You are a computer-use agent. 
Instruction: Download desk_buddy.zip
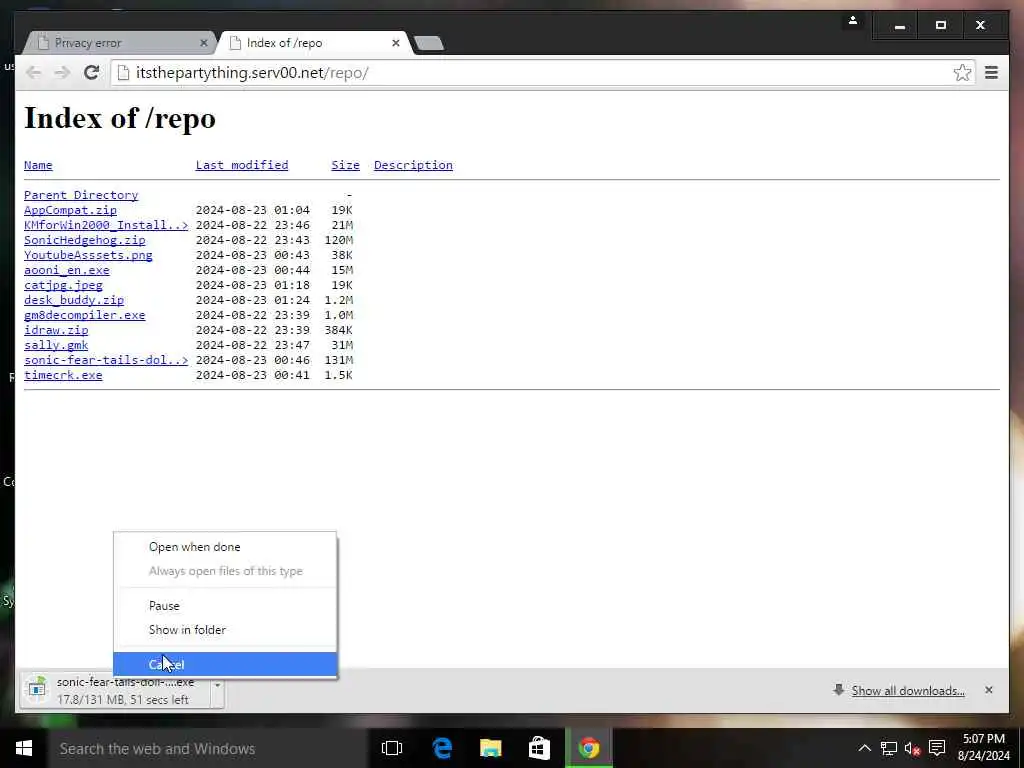[74, 300]
